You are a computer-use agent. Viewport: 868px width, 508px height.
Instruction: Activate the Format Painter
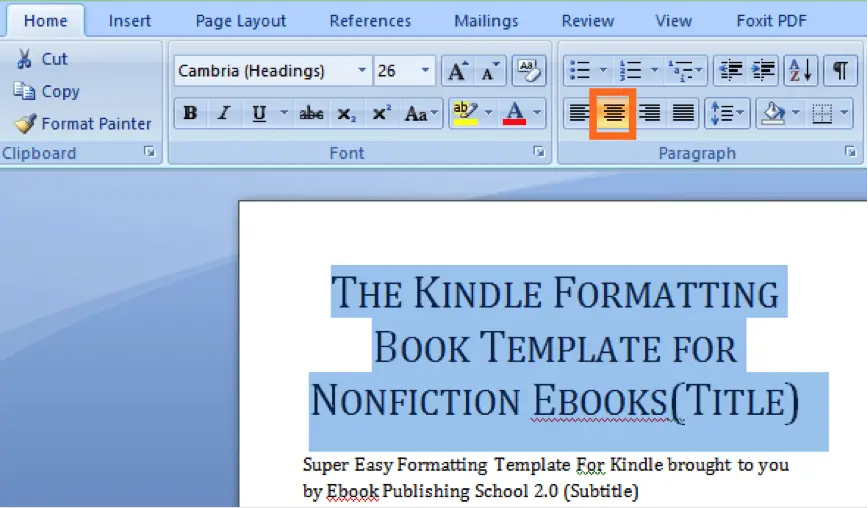point(82,123)
